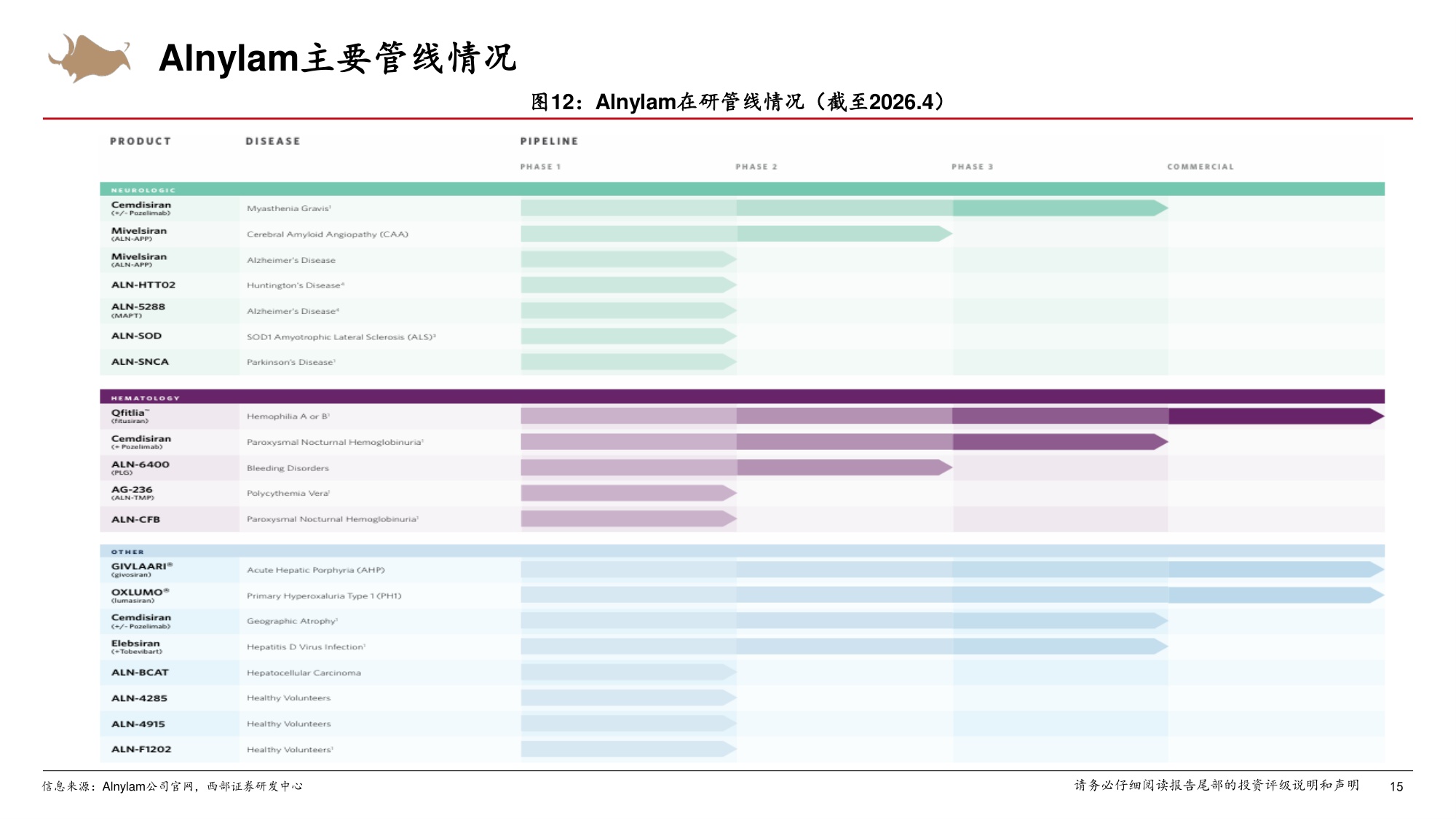This screenshot has width=1456, height=819.
Task: Click 'Primary Hyperoxaluria Type 1 (PH1)' cell
Action: click(324, 596)
